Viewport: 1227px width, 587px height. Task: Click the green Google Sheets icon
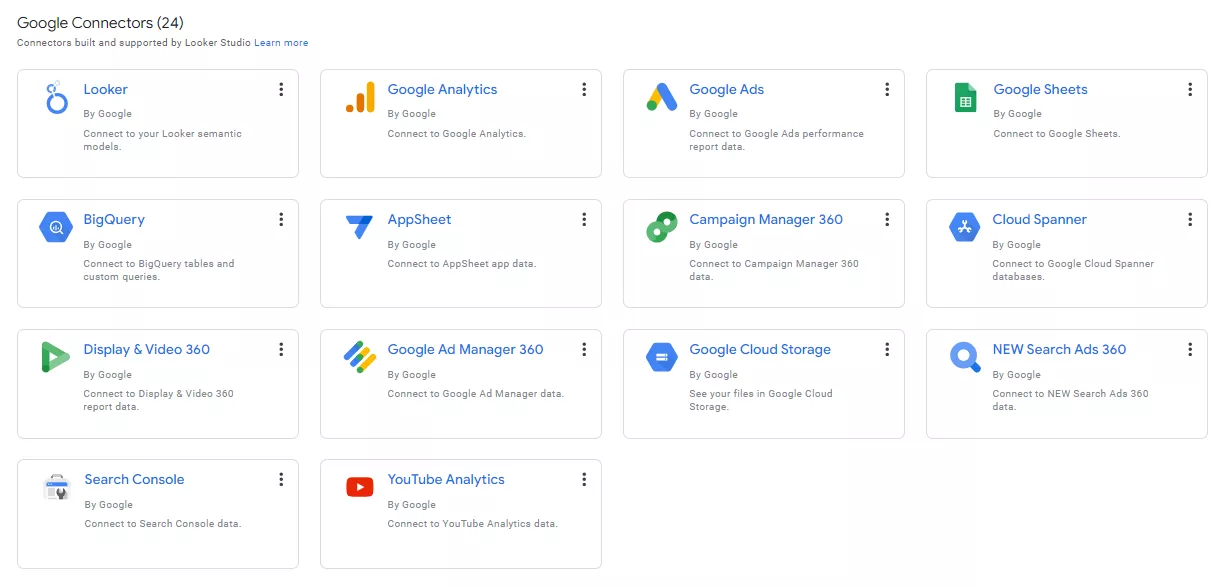point(965,97)
